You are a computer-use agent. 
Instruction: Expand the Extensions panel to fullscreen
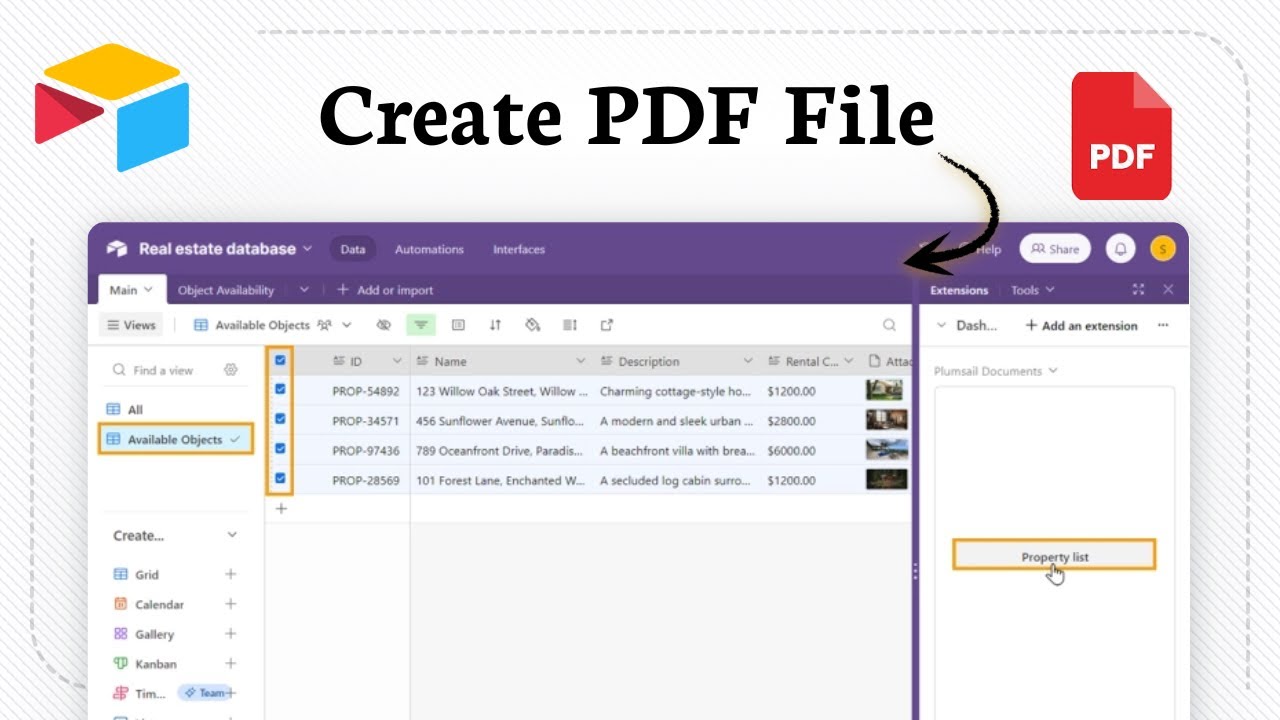[1138, 290]
